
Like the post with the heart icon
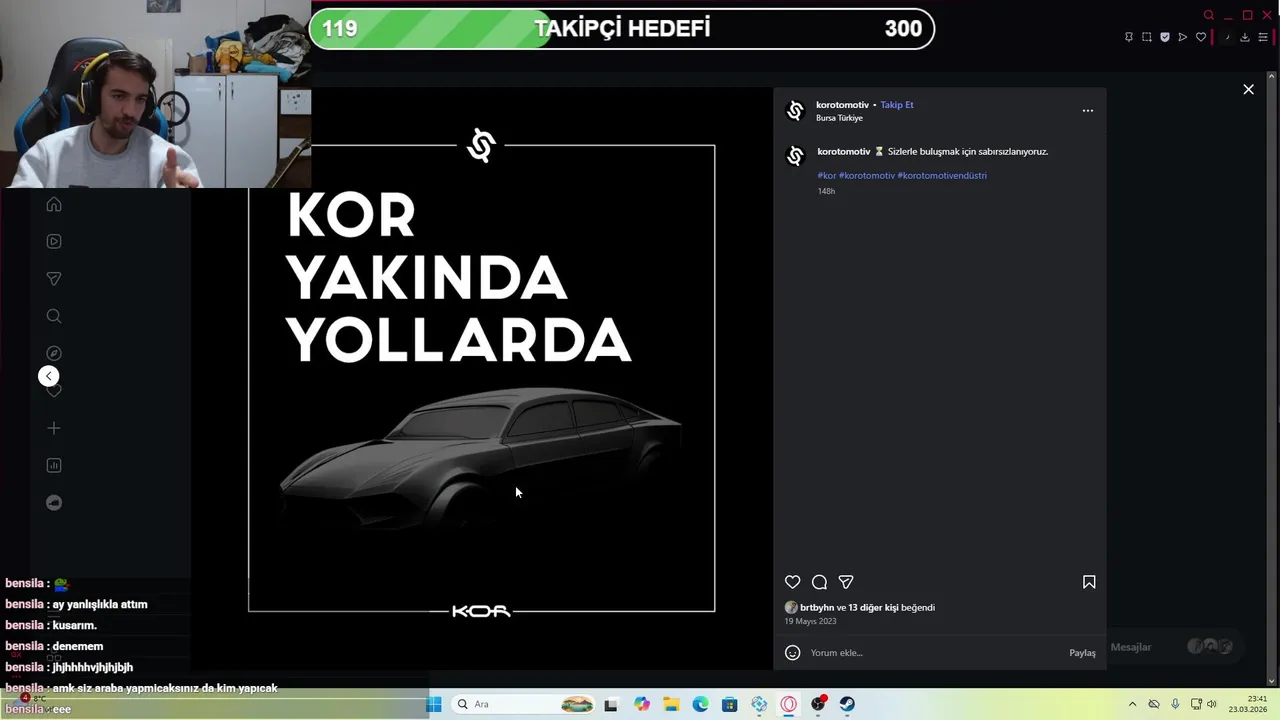coord(792,582)
